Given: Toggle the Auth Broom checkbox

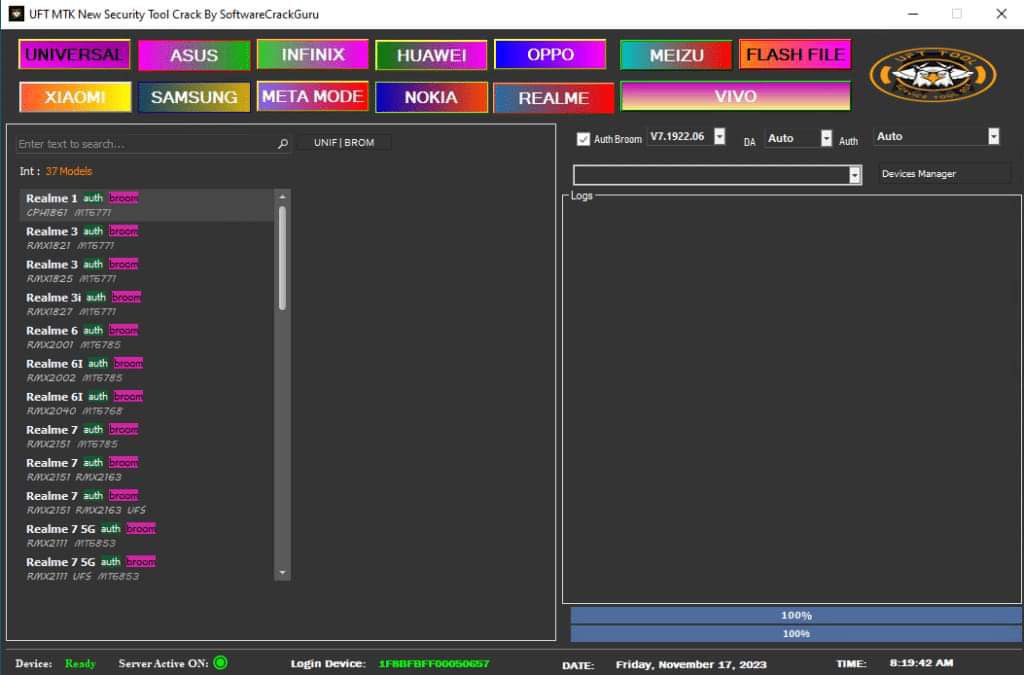Looking at the screenshot, I should tap(583, 139).
